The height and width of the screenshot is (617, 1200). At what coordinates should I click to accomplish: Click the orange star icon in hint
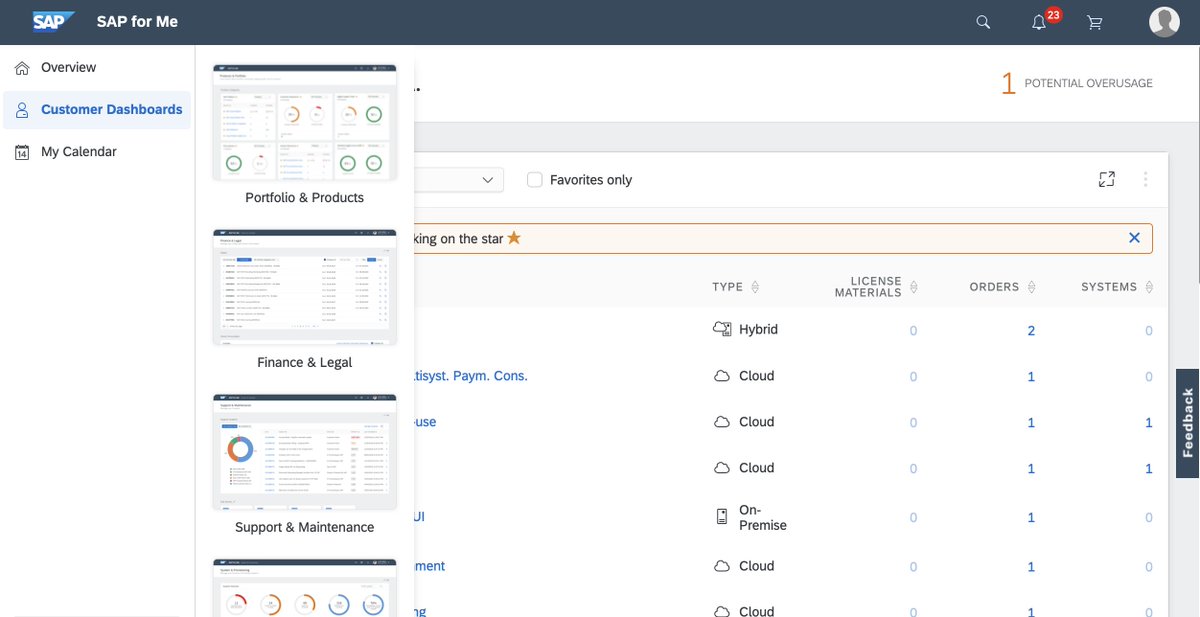click(x=514, y=238)
